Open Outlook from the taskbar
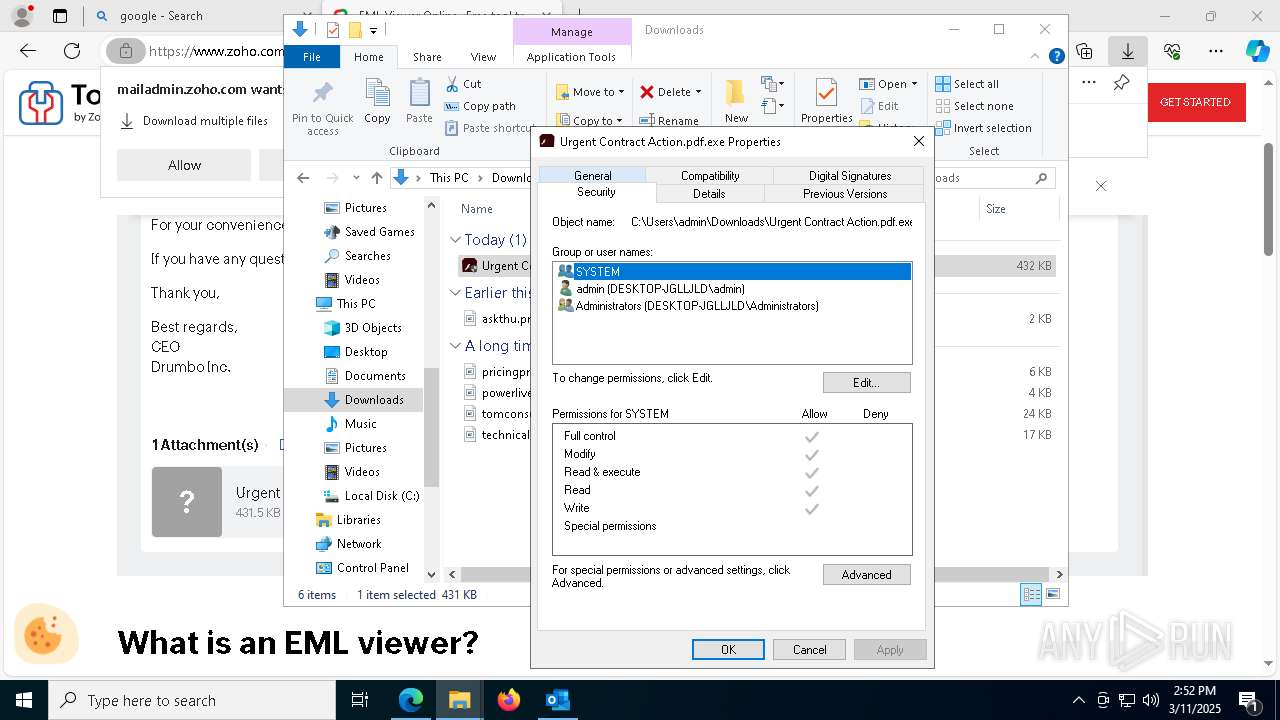The width and height of the screenshot is (1280, 720). click(x=557, y=700)
